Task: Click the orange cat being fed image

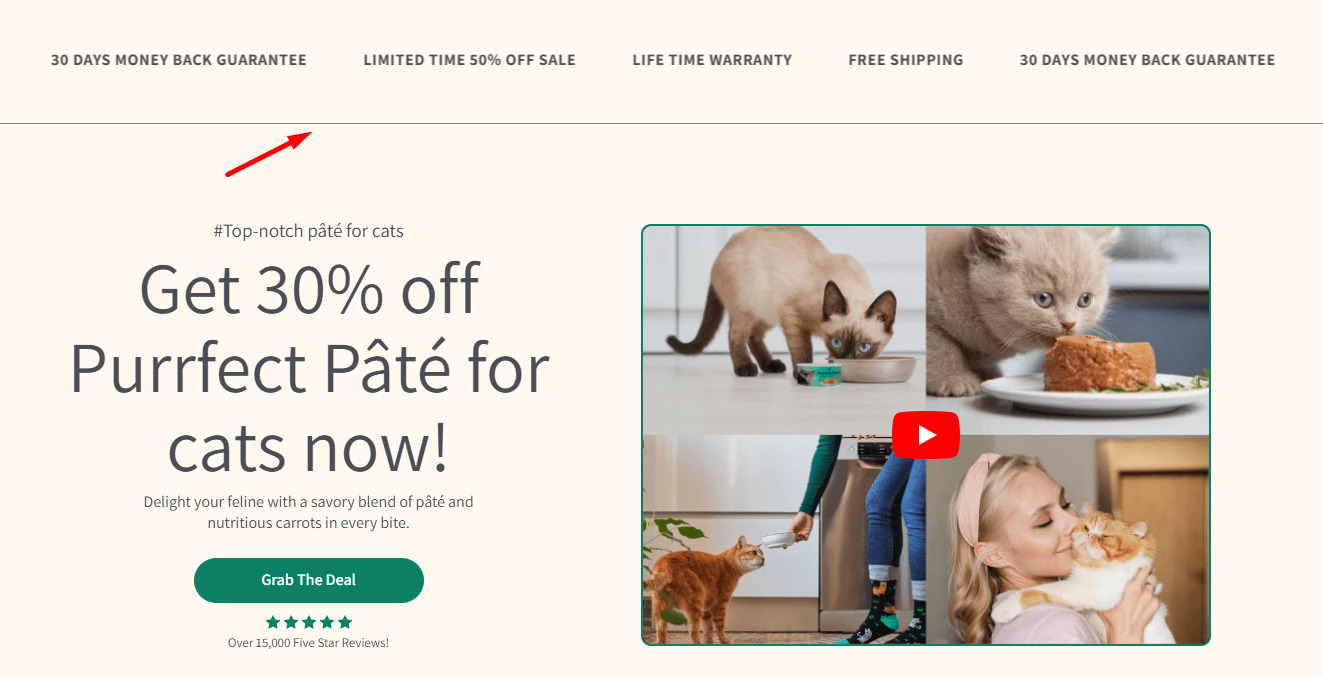Action: pos(784,539)
